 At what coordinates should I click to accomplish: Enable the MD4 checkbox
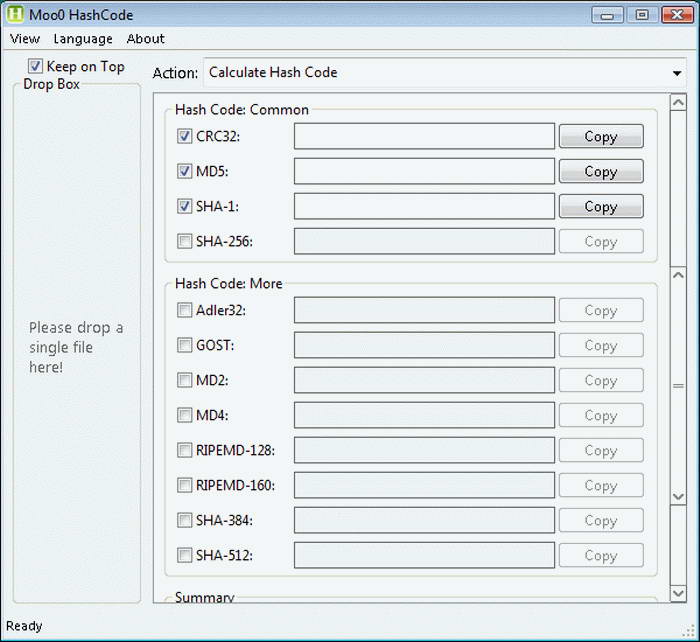184,415
